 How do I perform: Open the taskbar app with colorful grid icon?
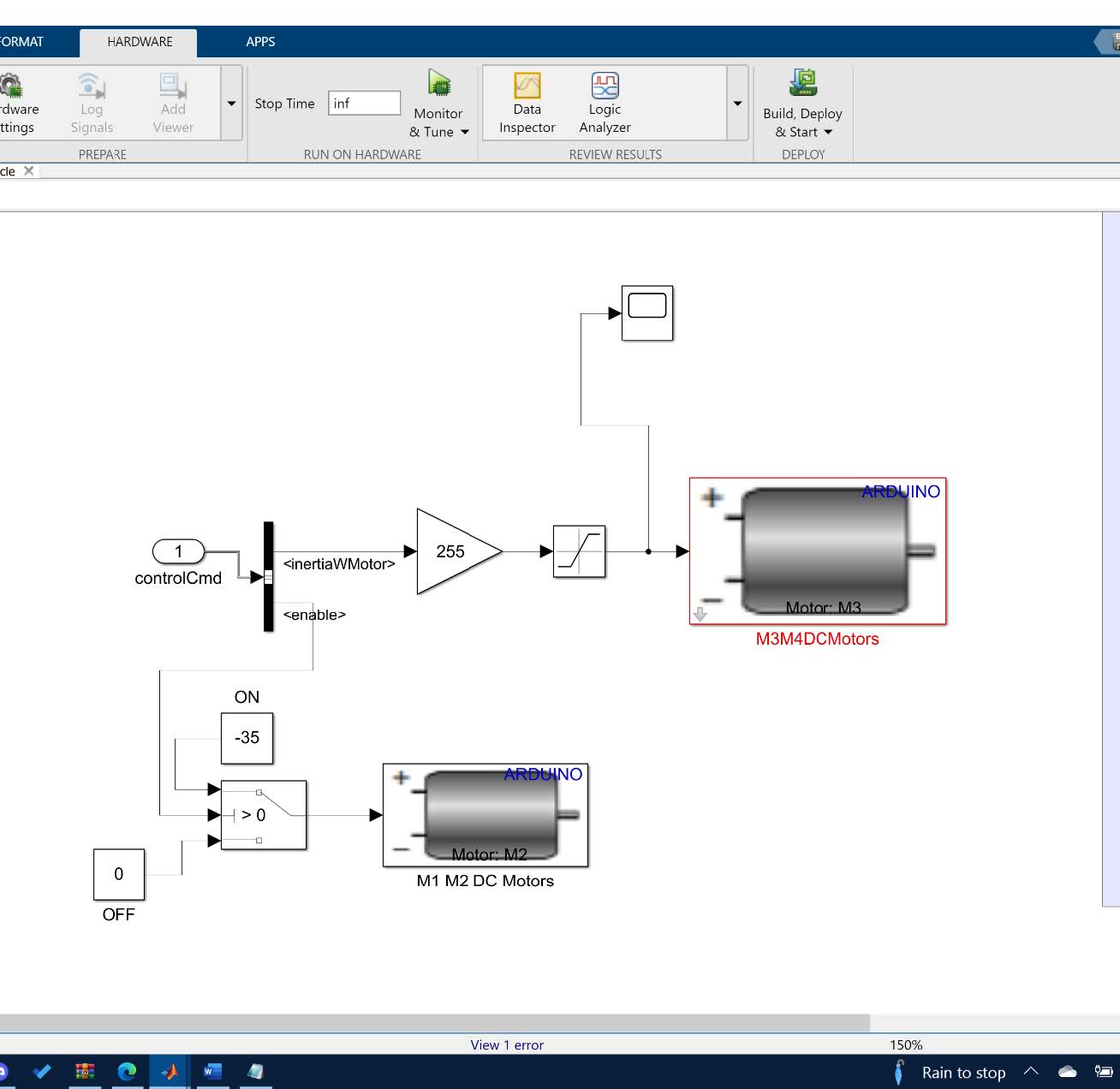click(x=84, y=1071)
